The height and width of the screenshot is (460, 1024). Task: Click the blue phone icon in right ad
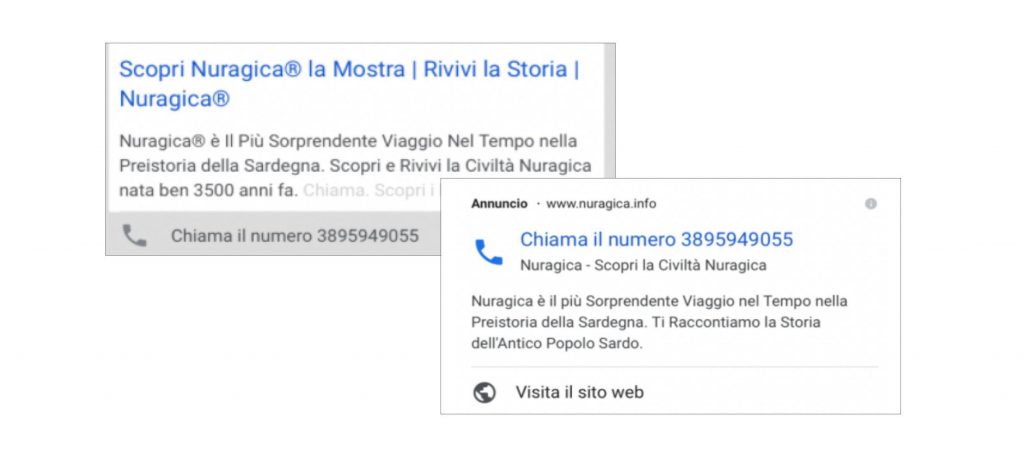pos(488,252)
